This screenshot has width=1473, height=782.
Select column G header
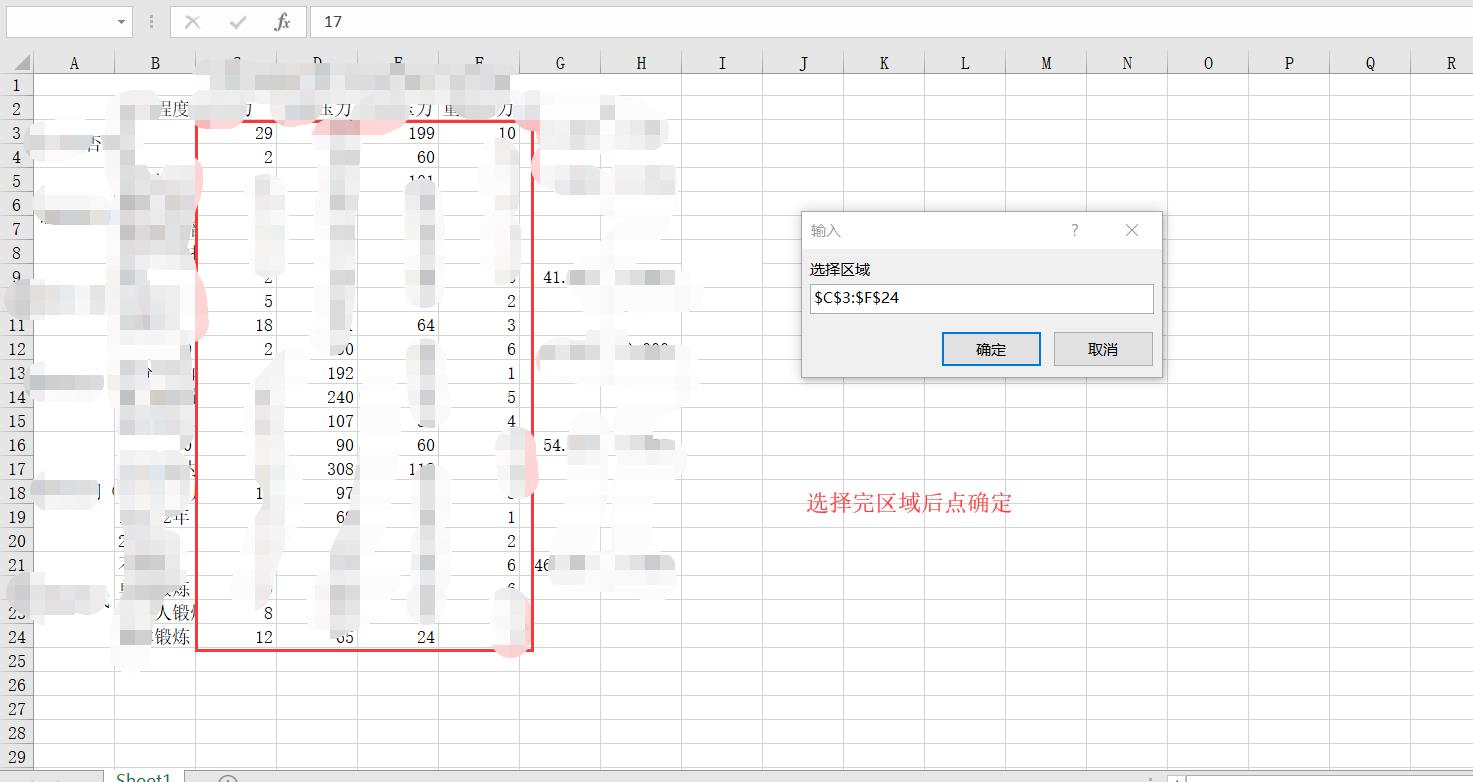click(560, 63)
